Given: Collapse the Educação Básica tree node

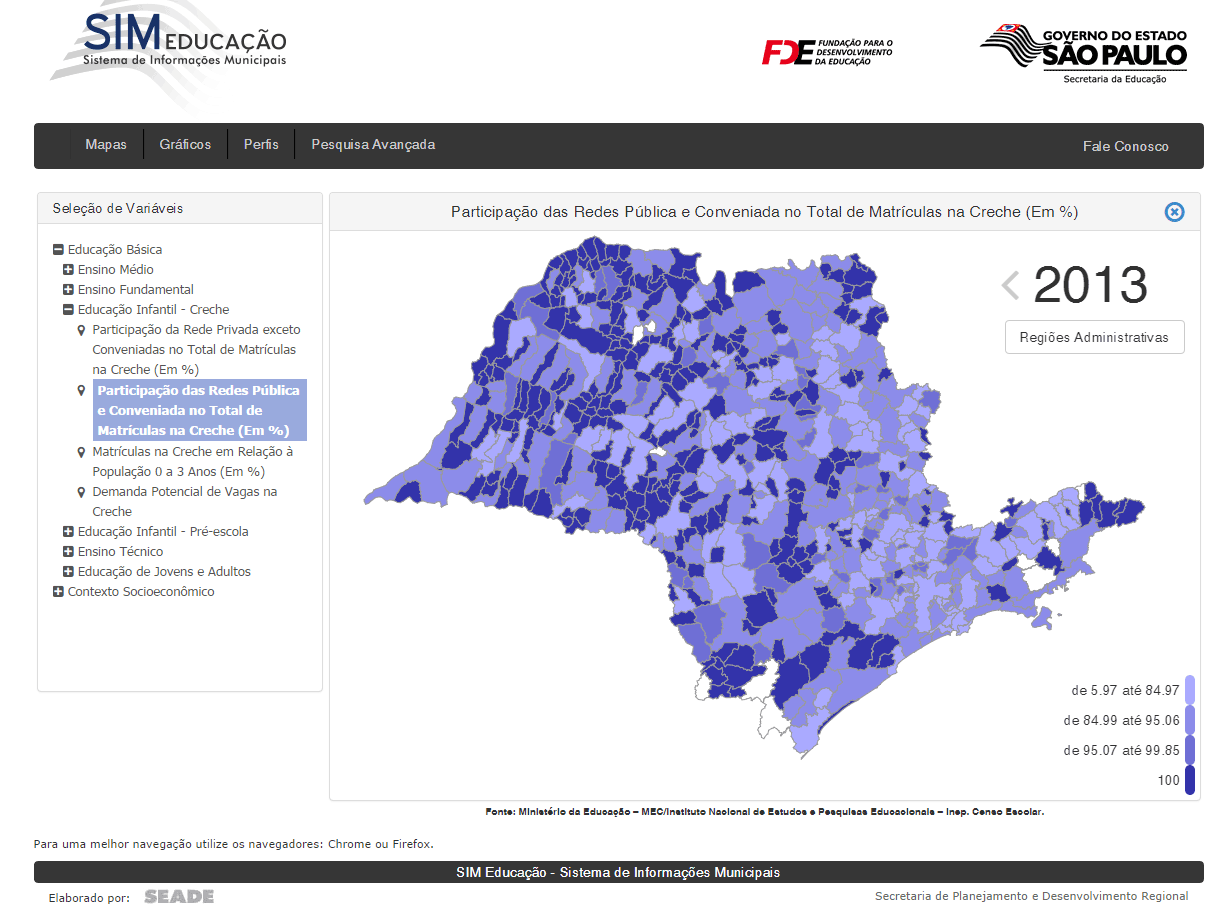Looking at the screenshot, I should point(58,250).
